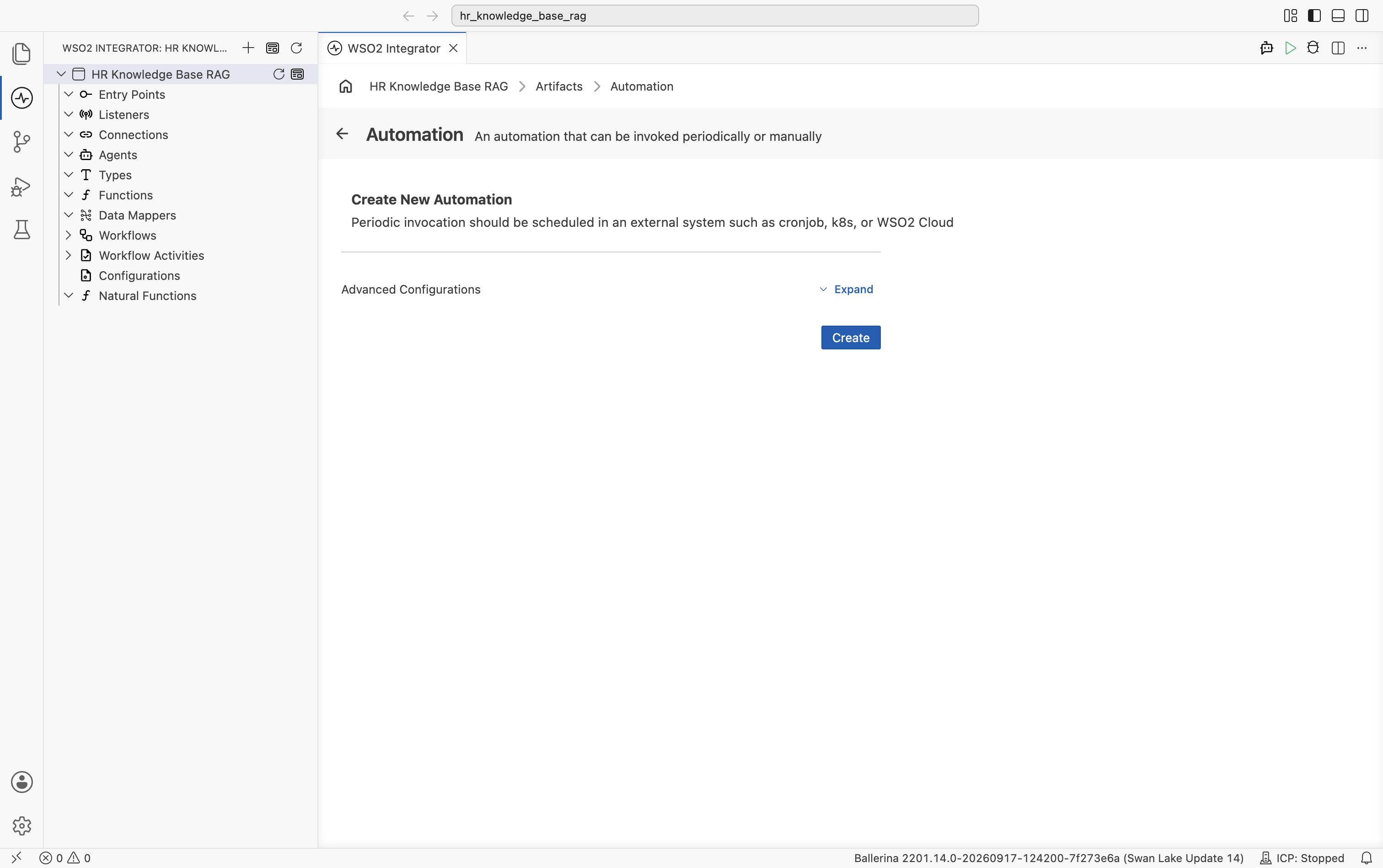Viewport: 1383px width, 868px height.
Task: Expand the Workflow Activities node
Action: (x=68, y=255)
